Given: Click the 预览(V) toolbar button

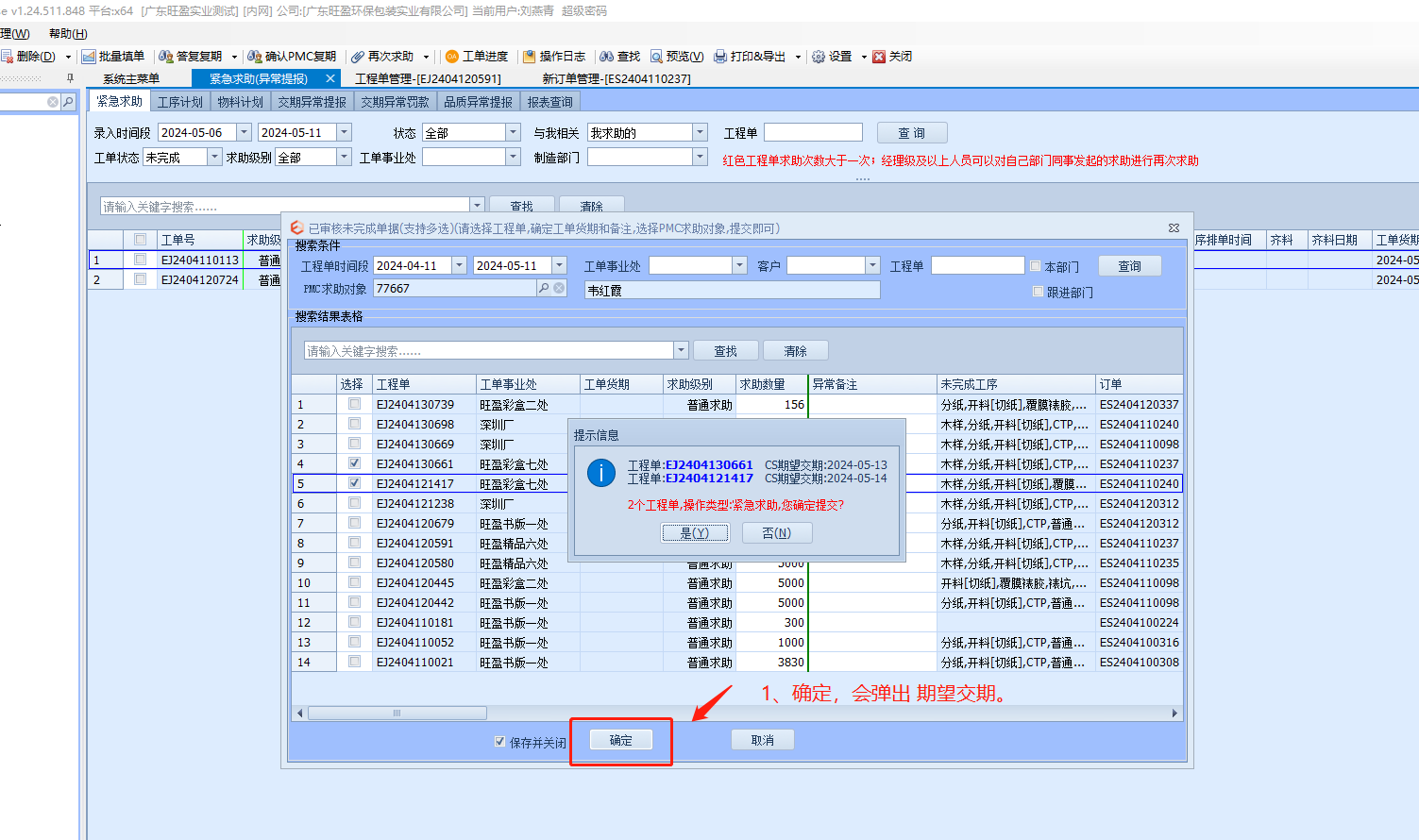Looking at the screenshot, I should point(677,57).
